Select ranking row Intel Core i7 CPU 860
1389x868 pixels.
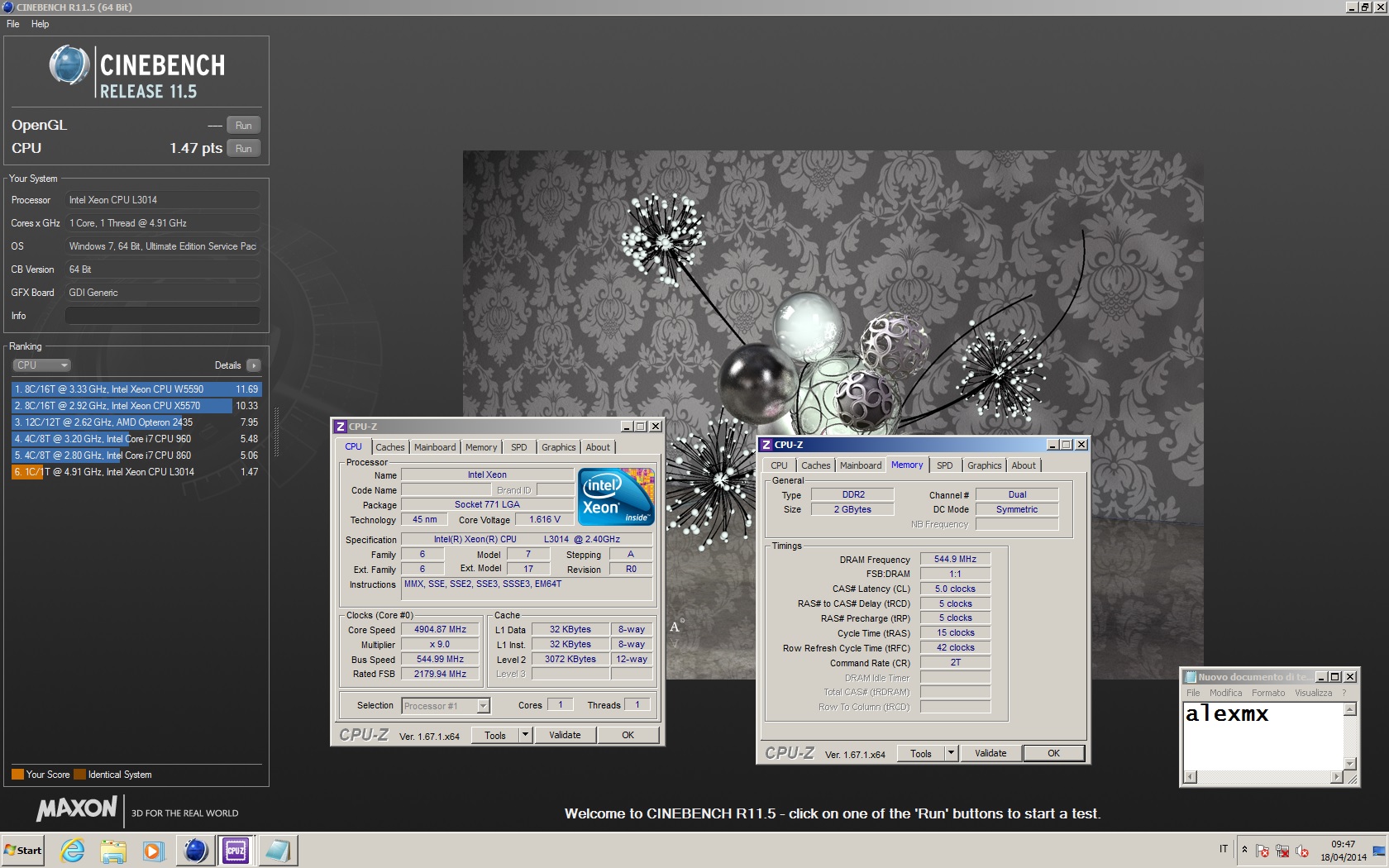click(x=136, y=455)
